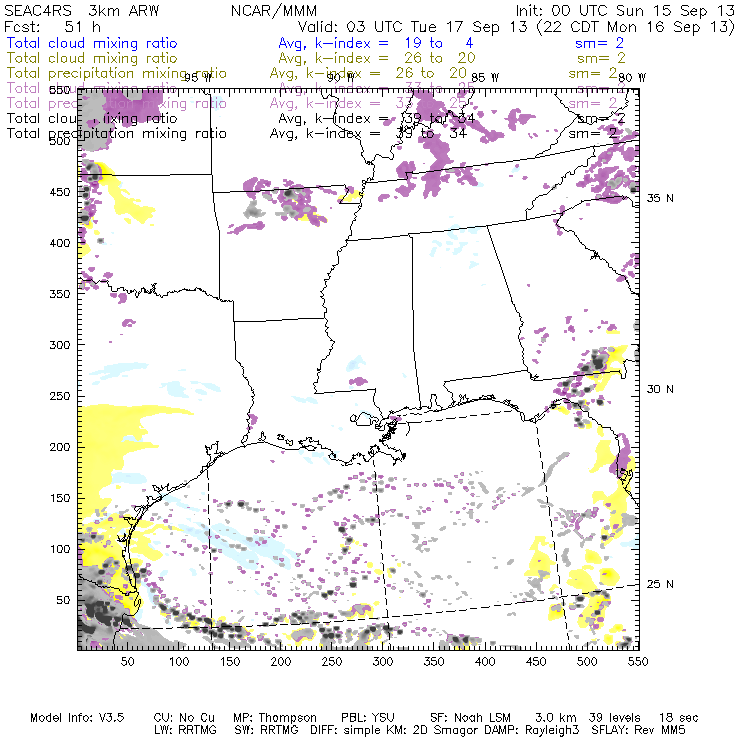Click the 'SEAC4RS 3km ARW' title text

tap(82, 11)
